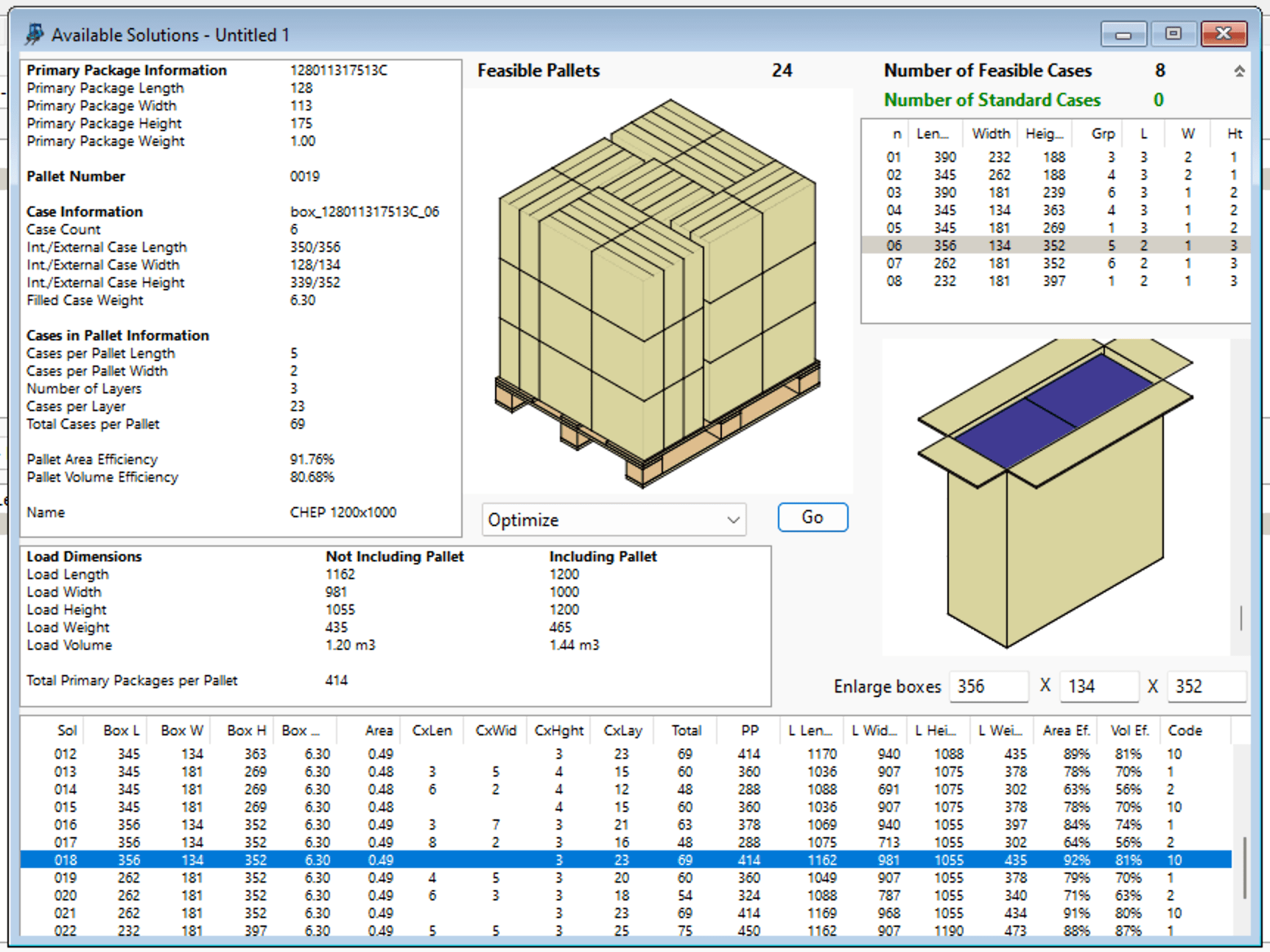Sort results by the Vol Ef. column header

tap(1129, 730)
